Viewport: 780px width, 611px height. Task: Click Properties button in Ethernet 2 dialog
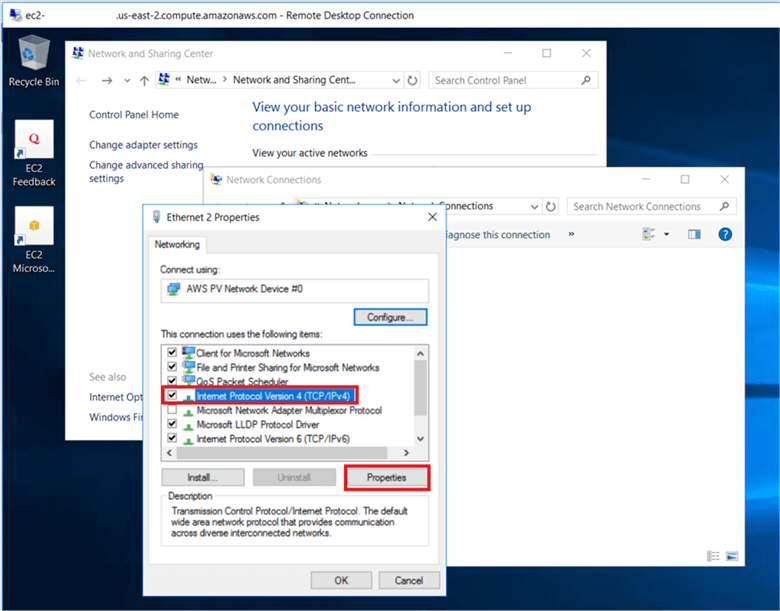[x=387, y=478]
